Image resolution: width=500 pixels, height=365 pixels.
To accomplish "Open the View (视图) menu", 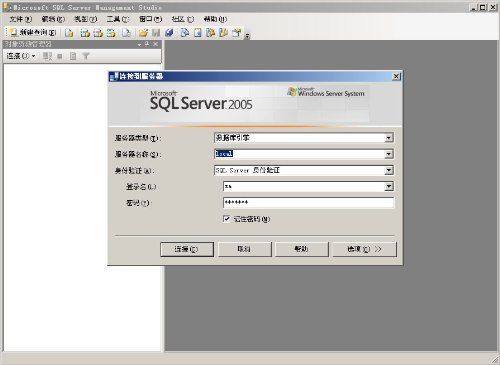I will click(86, 19).
